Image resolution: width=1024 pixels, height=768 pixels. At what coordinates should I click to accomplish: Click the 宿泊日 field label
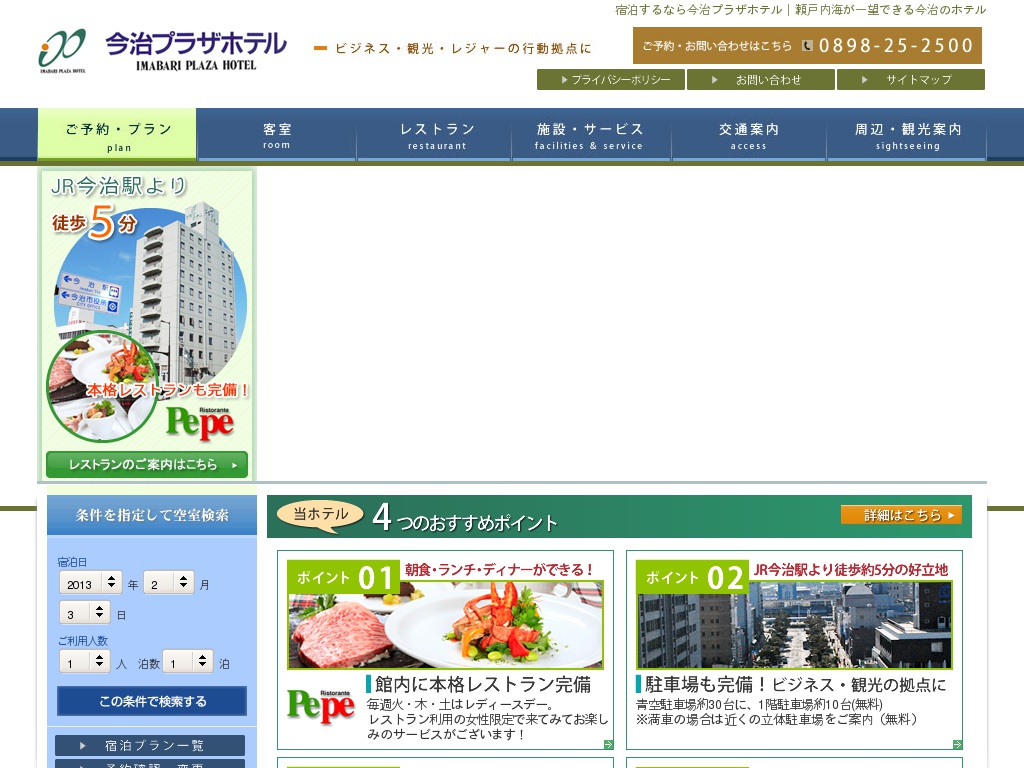pos(72,562)
